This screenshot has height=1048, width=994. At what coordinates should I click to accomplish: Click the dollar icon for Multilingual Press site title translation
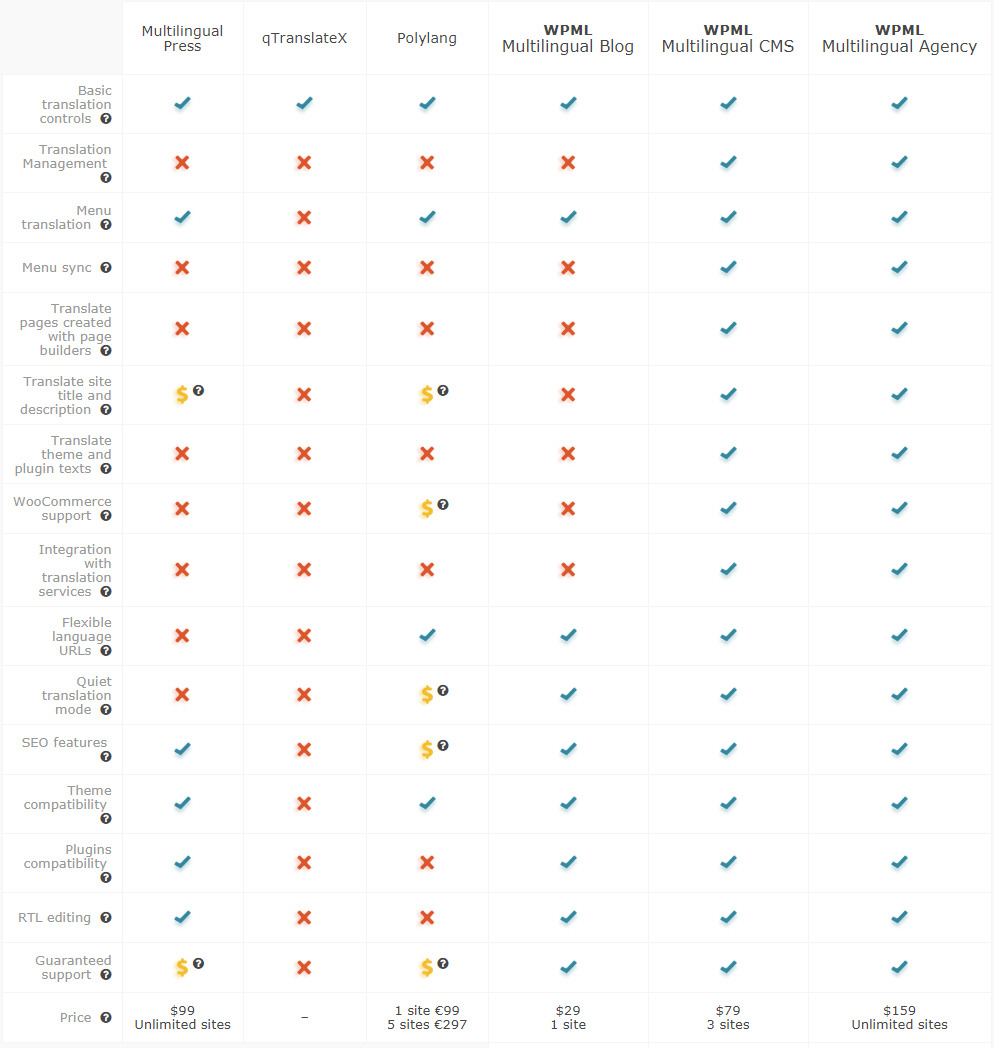point(181,394)
